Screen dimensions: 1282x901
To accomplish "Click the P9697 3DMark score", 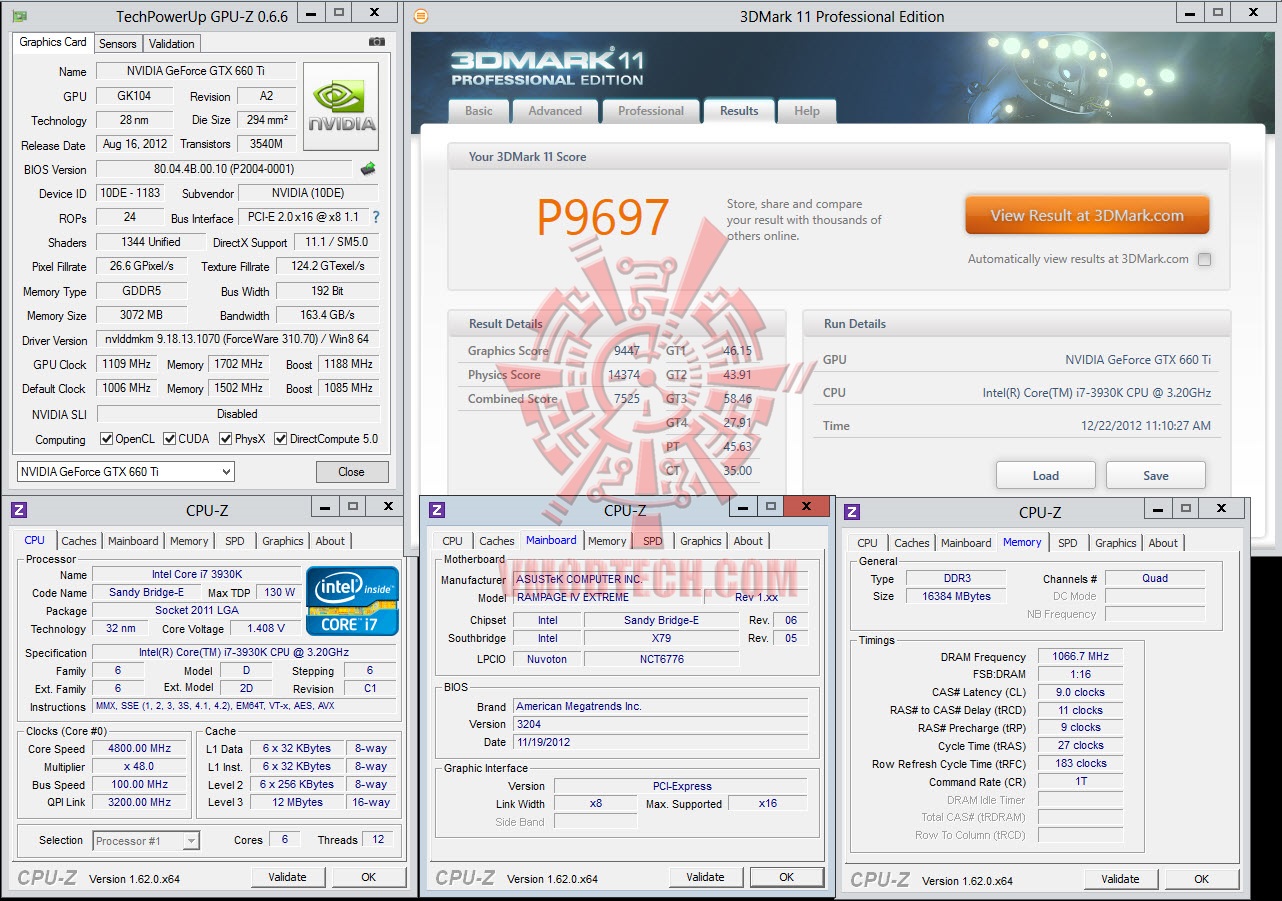I will tap(602, 217).
